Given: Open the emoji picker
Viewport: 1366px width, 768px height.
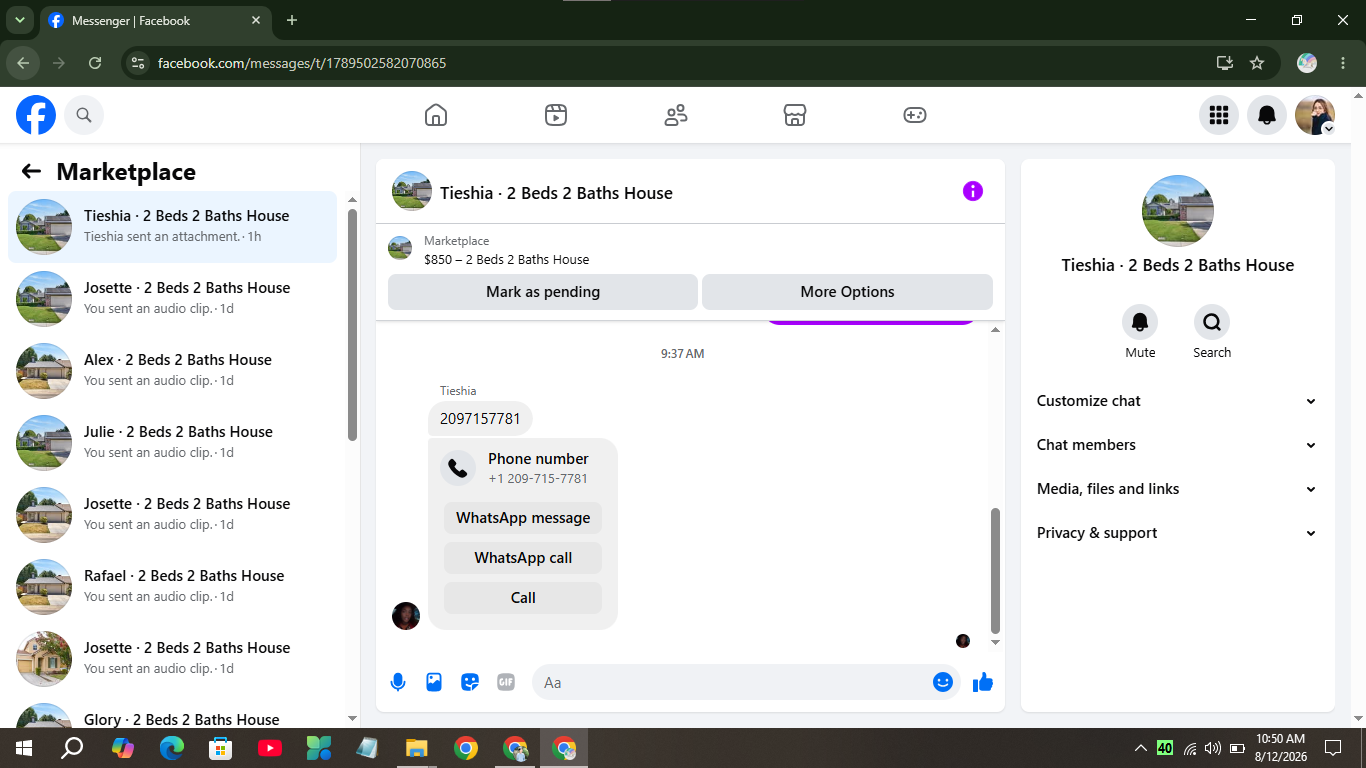Looking at the screenshot, I should (943, 682).
